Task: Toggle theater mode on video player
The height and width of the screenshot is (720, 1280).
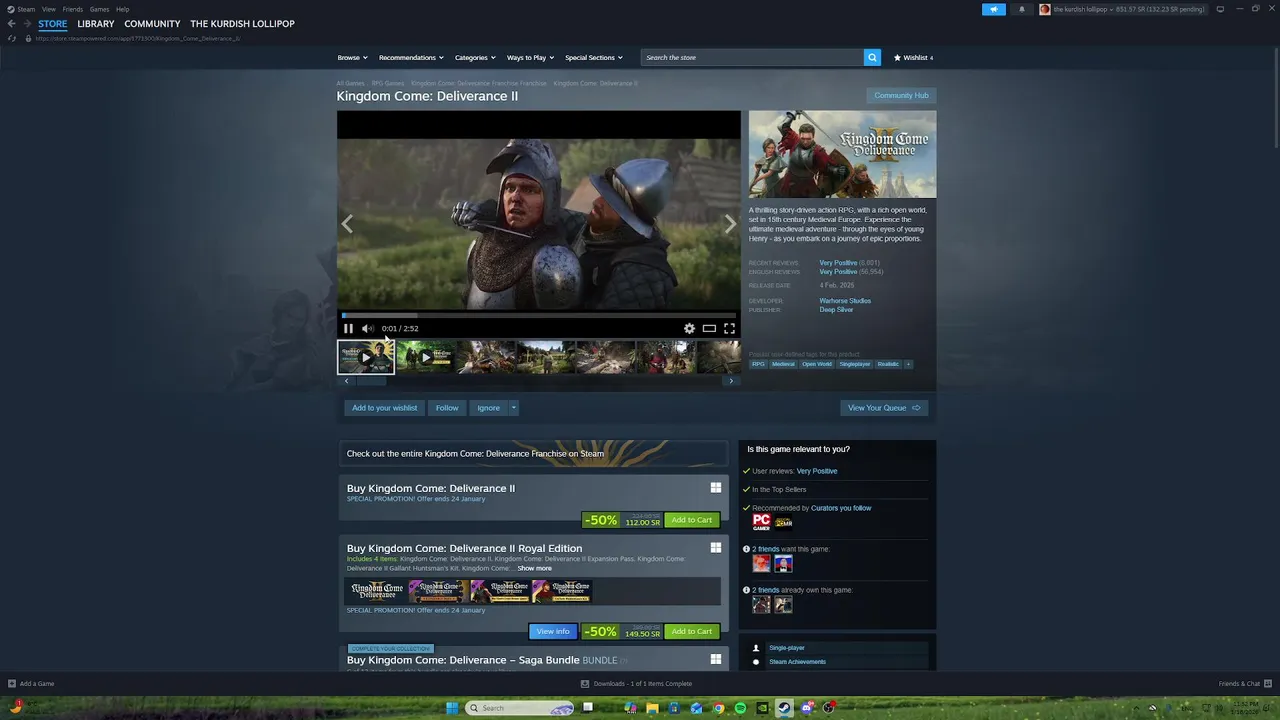Action: [709, 328]
